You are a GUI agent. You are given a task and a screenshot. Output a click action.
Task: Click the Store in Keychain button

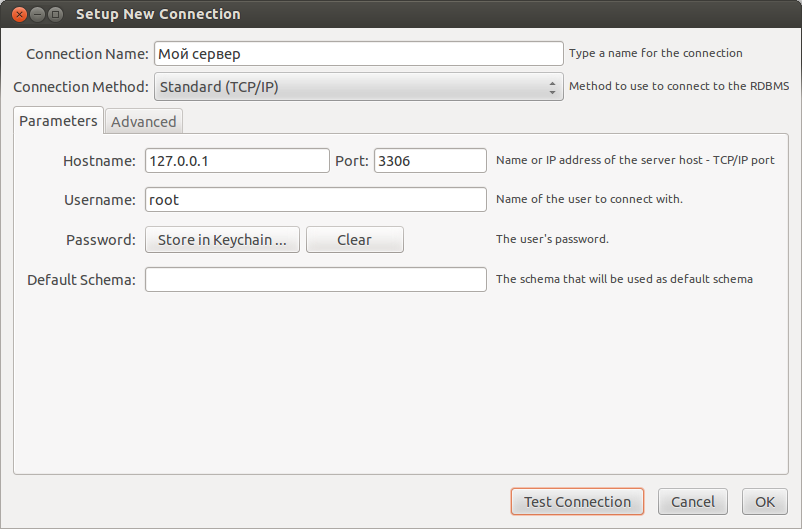[222, 240]
